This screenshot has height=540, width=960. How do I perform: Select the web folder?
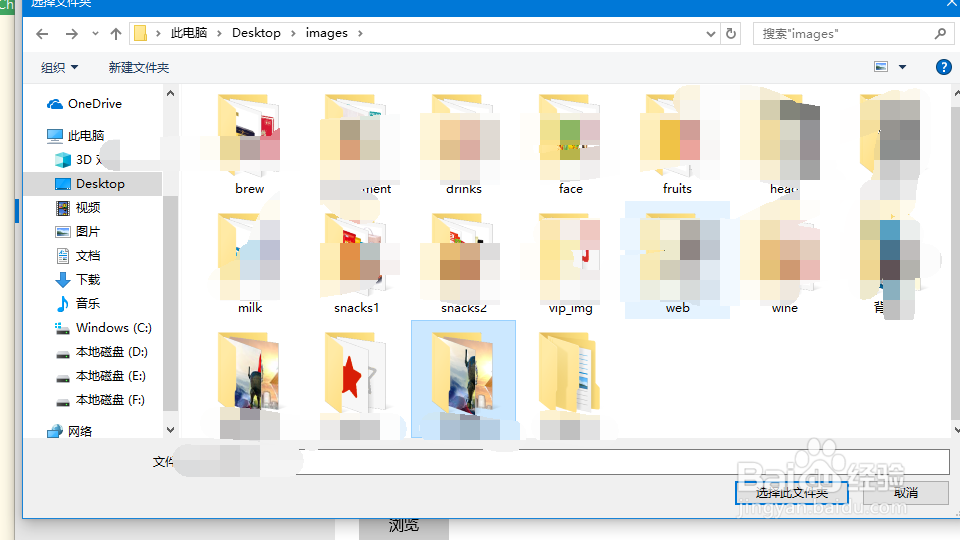click(x=677, y=260)
